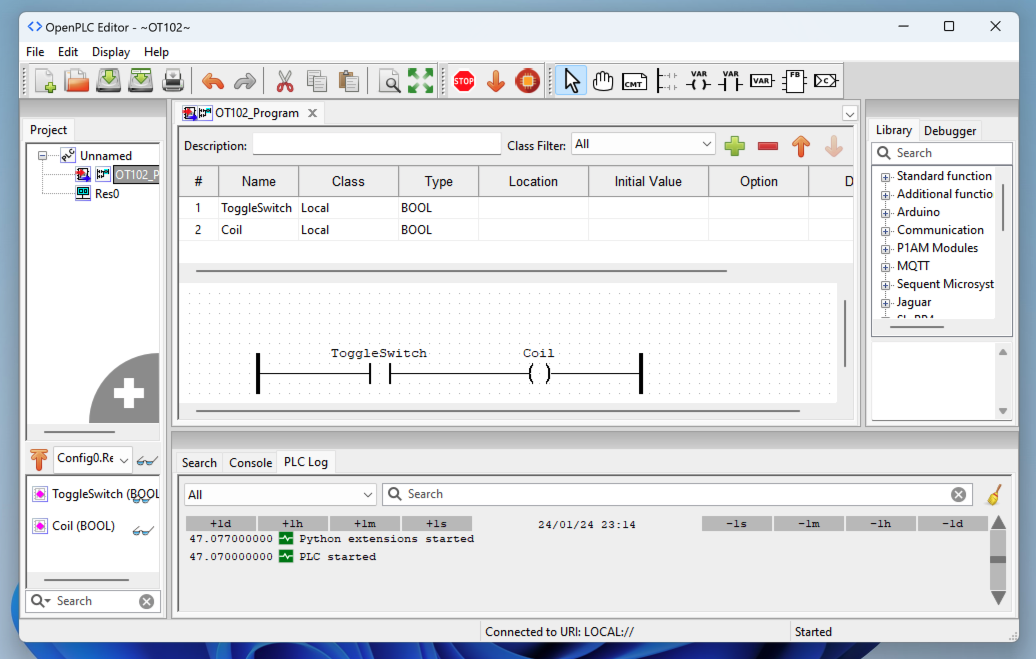Create a new project from toolbar
Viewport: 1036px width, 659px height.
click(x=44, y=81)
